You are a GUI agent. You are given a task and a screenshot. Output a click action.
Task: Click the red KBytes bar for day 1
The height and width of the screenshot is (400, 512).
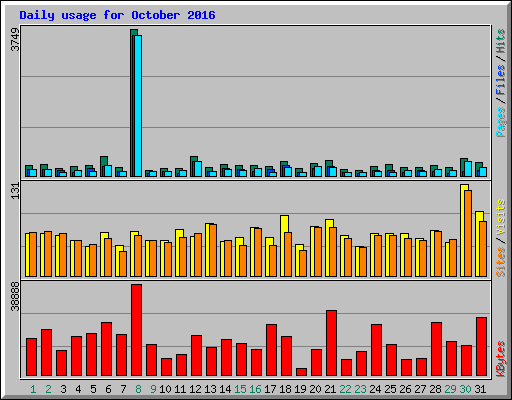31,357
